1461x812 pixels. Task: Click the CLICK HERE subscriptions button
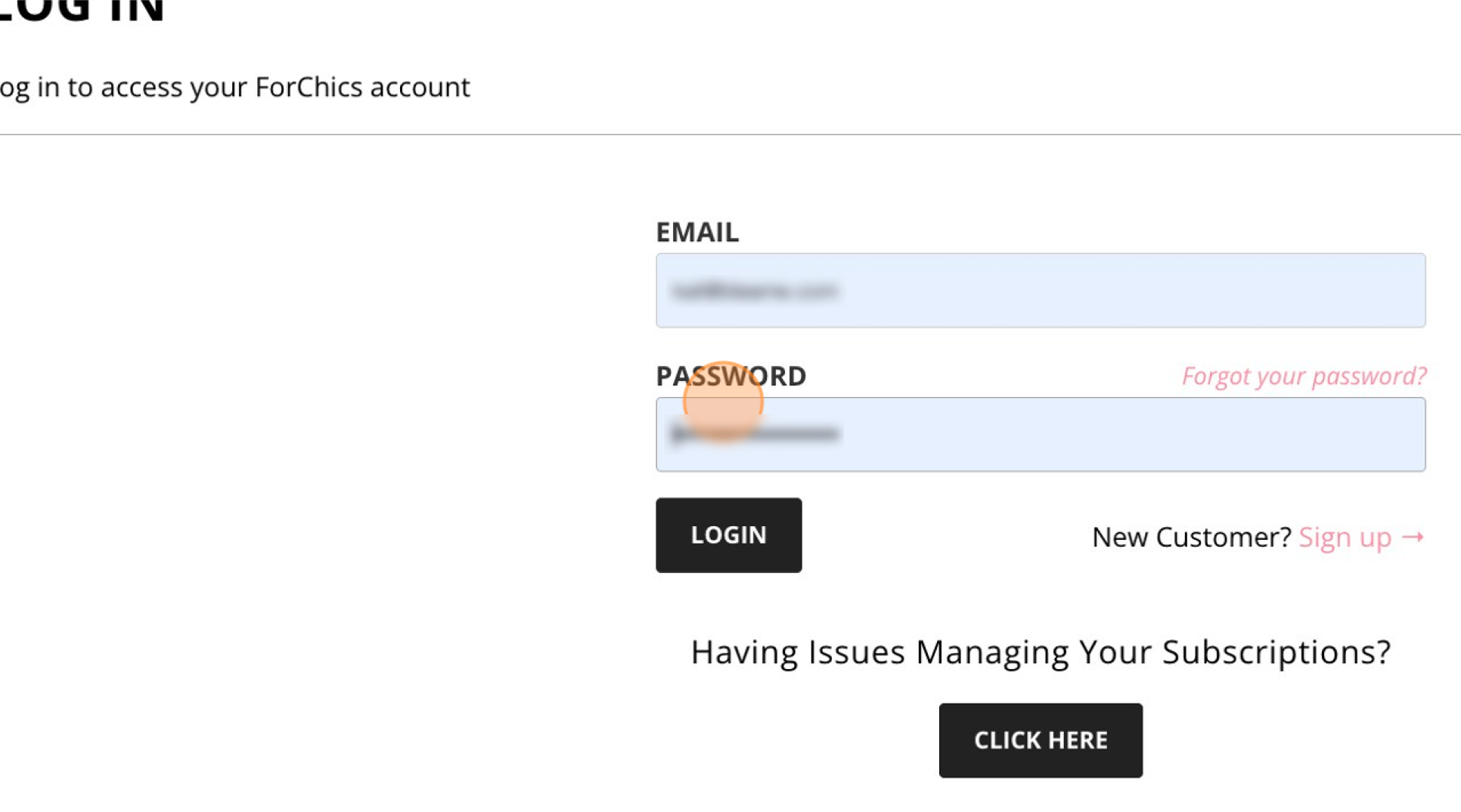(x=1041, y=740)
